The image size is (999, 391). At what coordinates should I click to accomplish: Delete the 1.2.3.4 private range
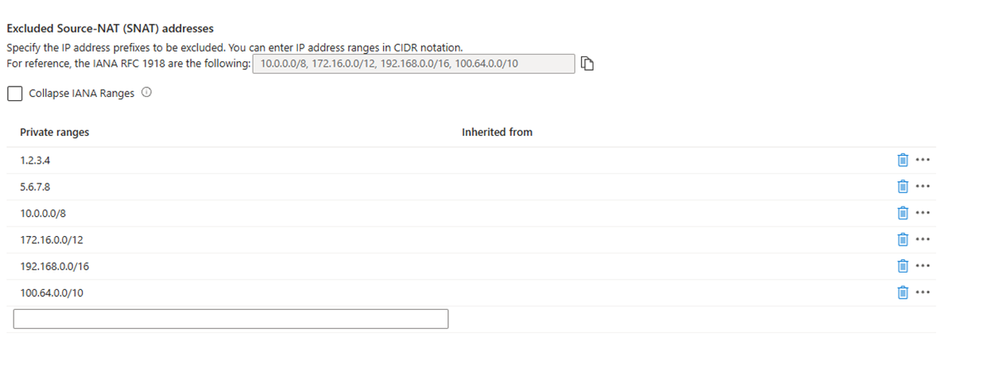(902, 160)
